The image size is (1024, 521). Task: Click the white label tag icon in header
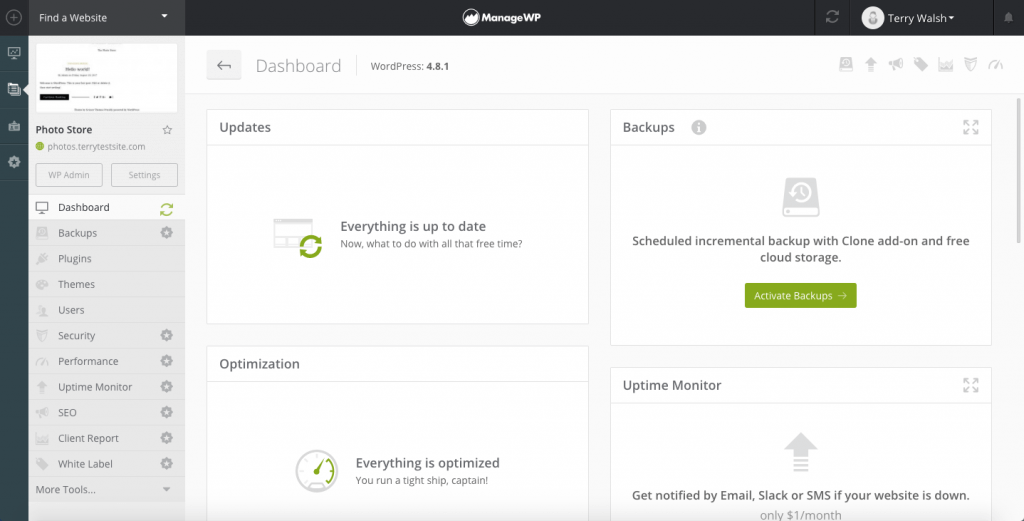point(921,64)
